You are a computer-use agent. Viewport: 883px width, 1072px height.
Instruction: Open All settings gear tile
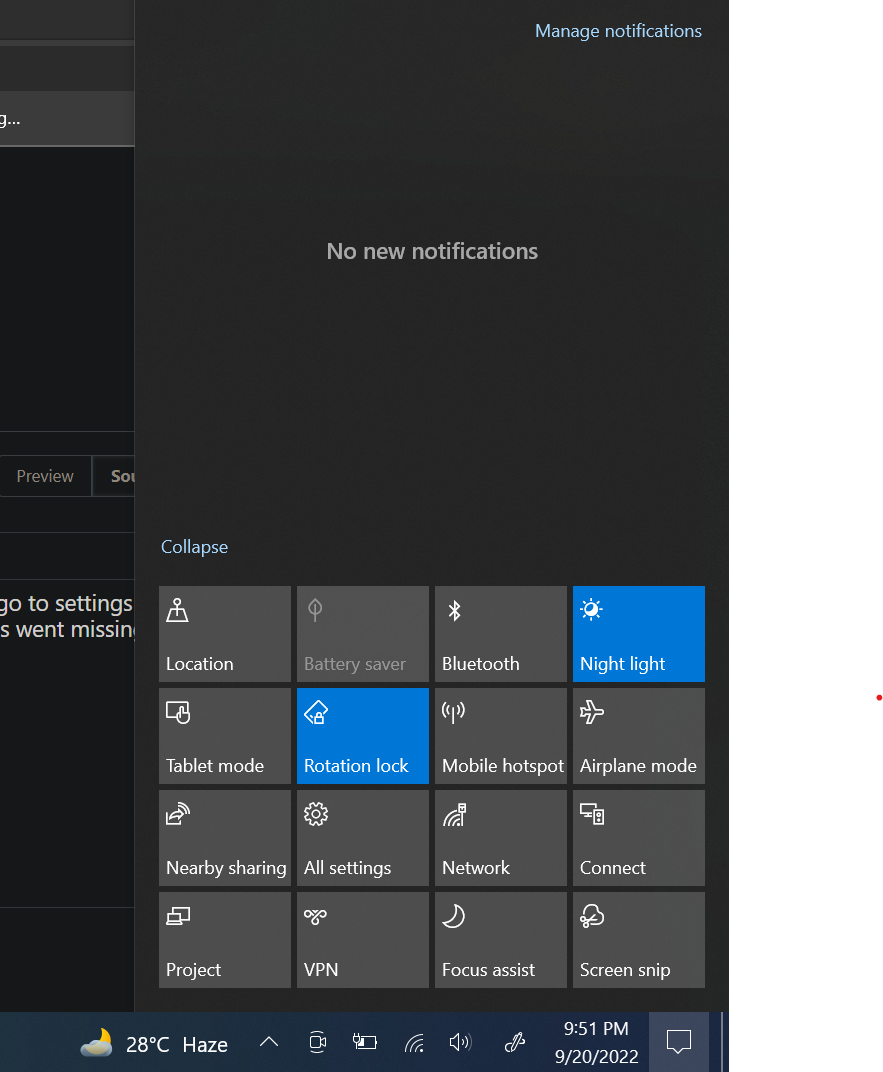(362, 838)
